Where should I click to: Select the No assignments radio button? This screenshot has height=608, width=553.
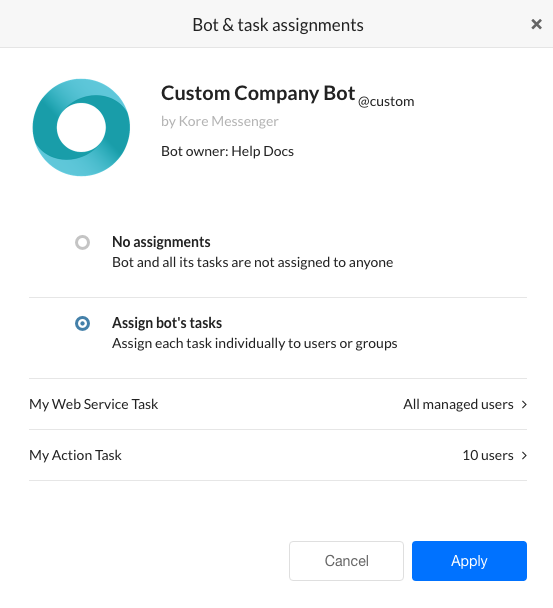[x=82, y=242]
